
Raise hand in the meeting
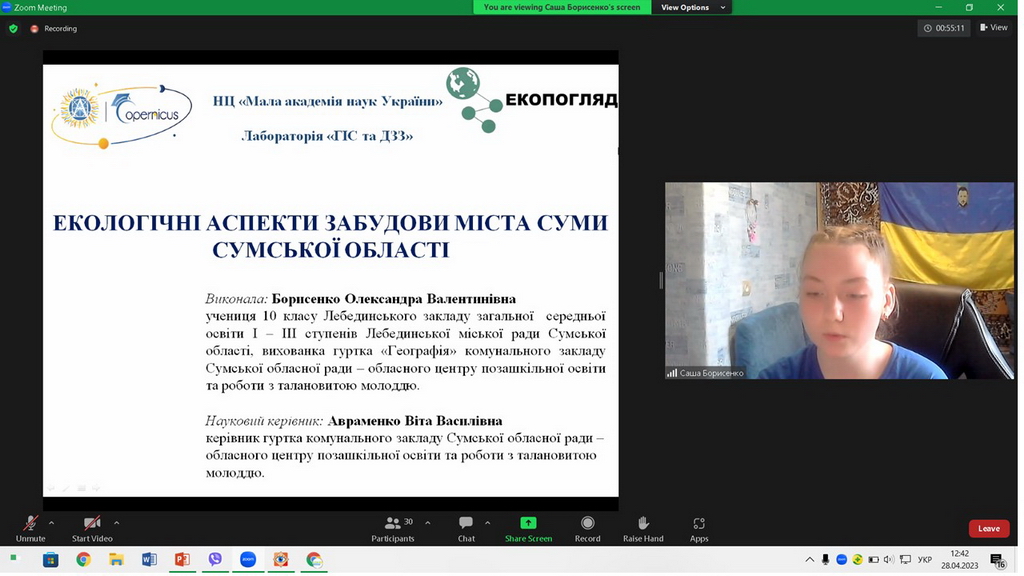pyautogui.click(x=643, y=527)
